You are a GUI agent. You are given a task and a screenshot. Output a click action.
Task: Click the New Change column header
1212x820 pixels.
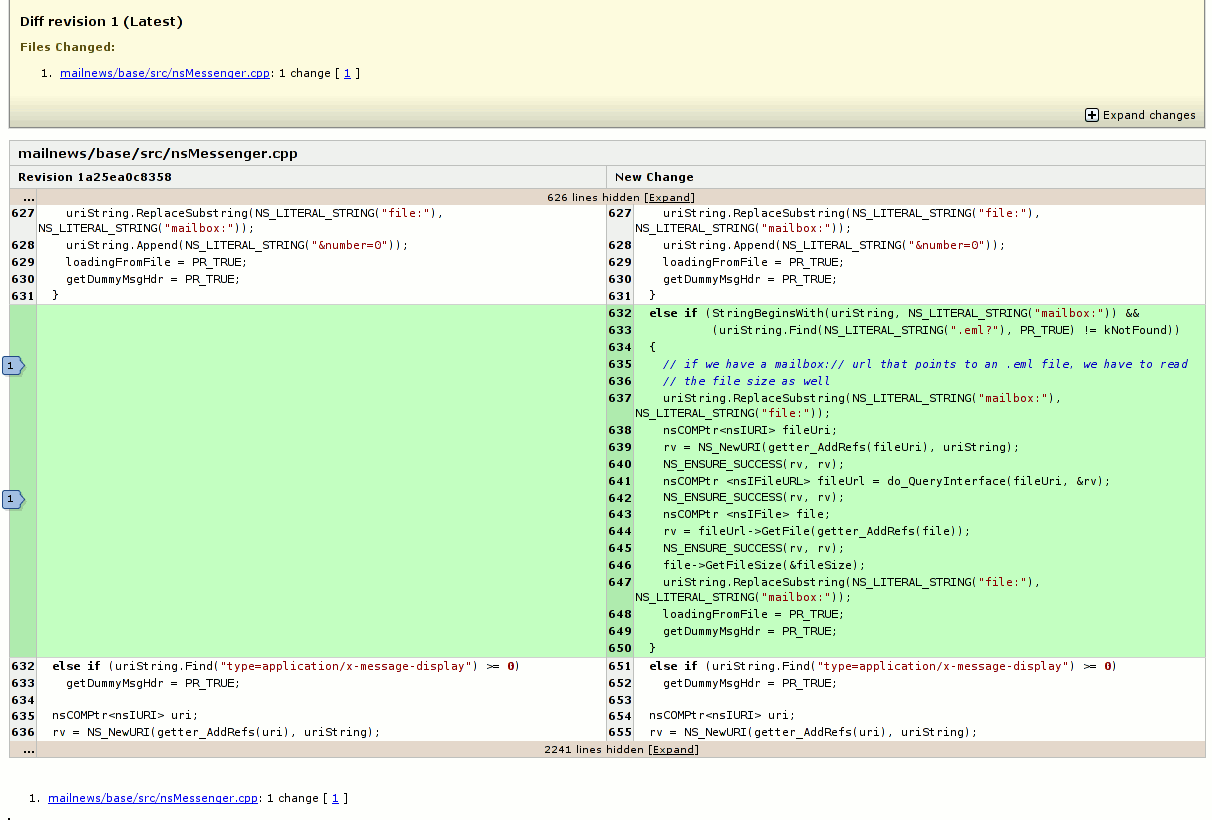click(x=654, y=177)
